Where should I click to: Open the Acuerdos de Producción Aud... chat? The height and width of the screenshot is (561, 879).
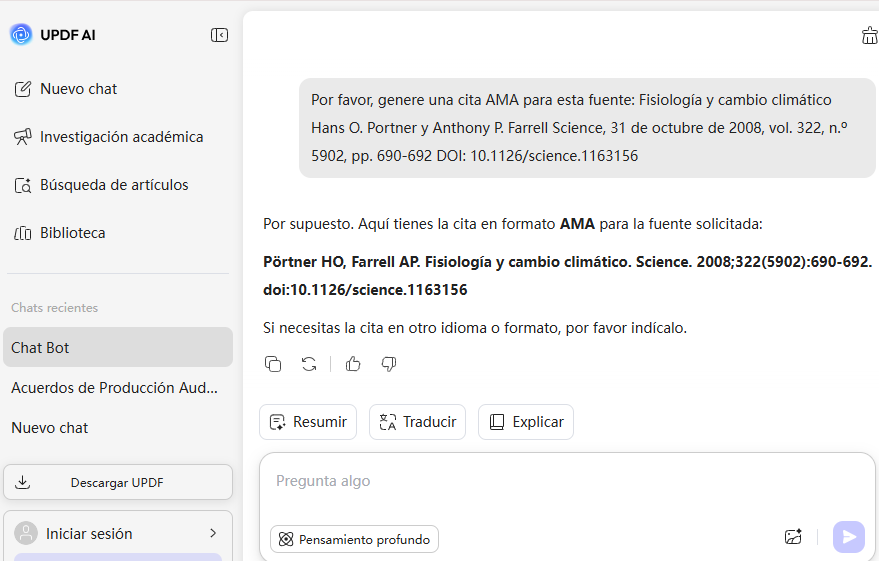pos(114,388)
